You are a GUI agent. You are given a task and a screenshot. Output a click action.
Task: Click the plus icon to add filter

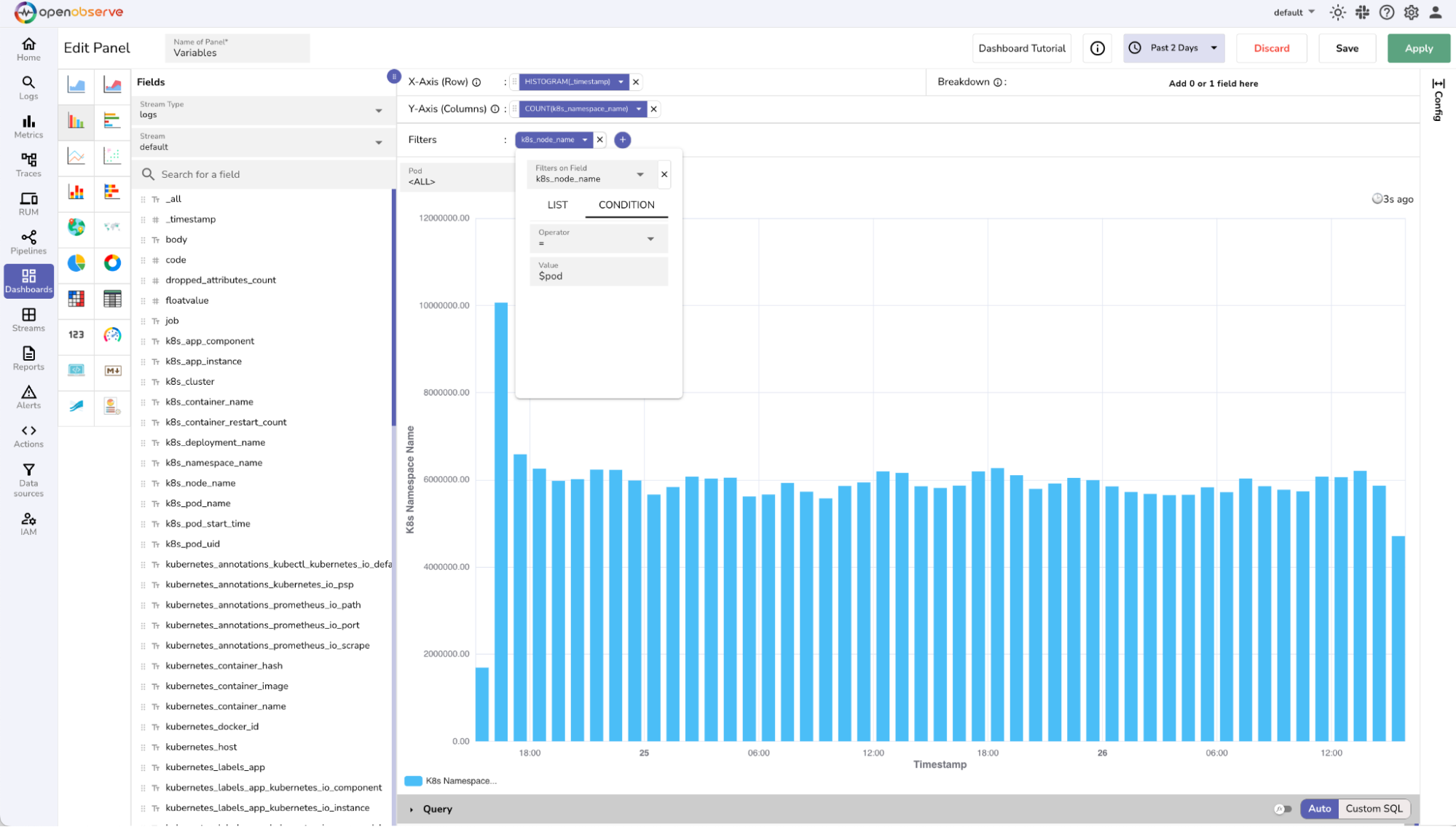click(622, 140)
